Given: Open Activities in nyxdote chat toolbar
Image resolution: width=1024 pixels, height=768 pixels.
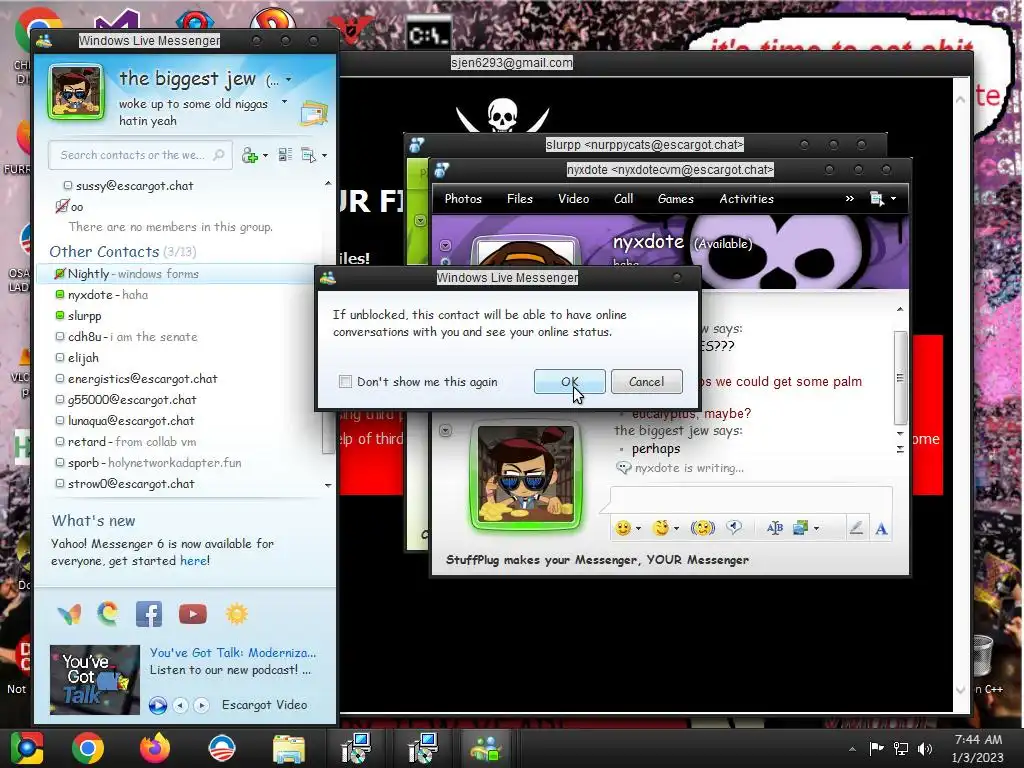Looking at the screenshot, I should pos(746,199).
